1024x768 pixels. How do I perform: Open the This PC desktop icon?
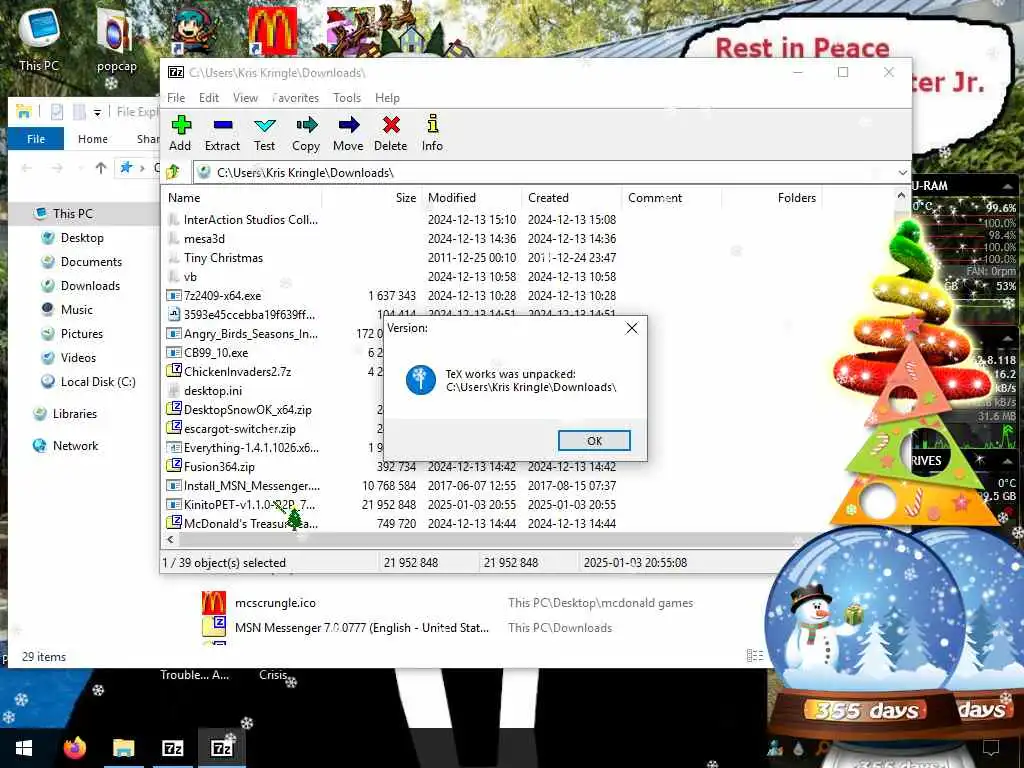point(39,39)
